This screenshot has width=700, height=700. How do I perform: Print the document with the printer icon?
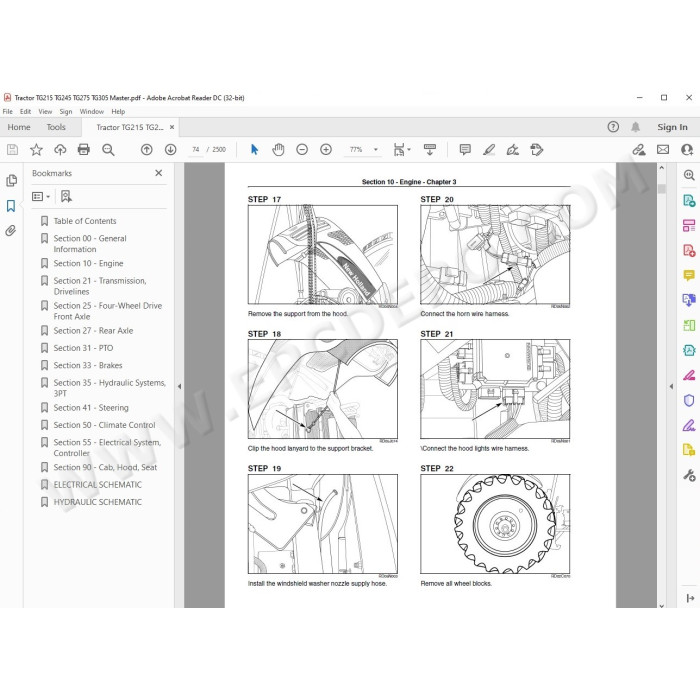pyautogui.click(x=83, y=150)
